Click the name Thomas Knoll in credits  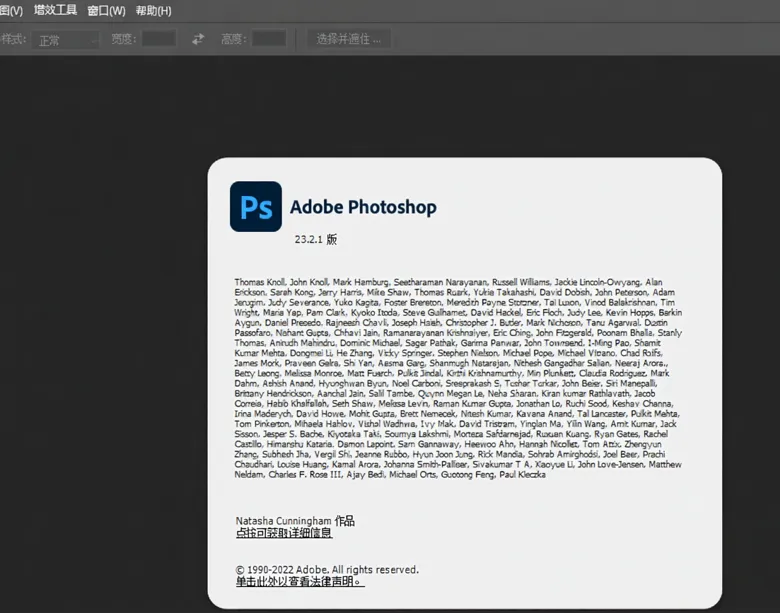259,282
